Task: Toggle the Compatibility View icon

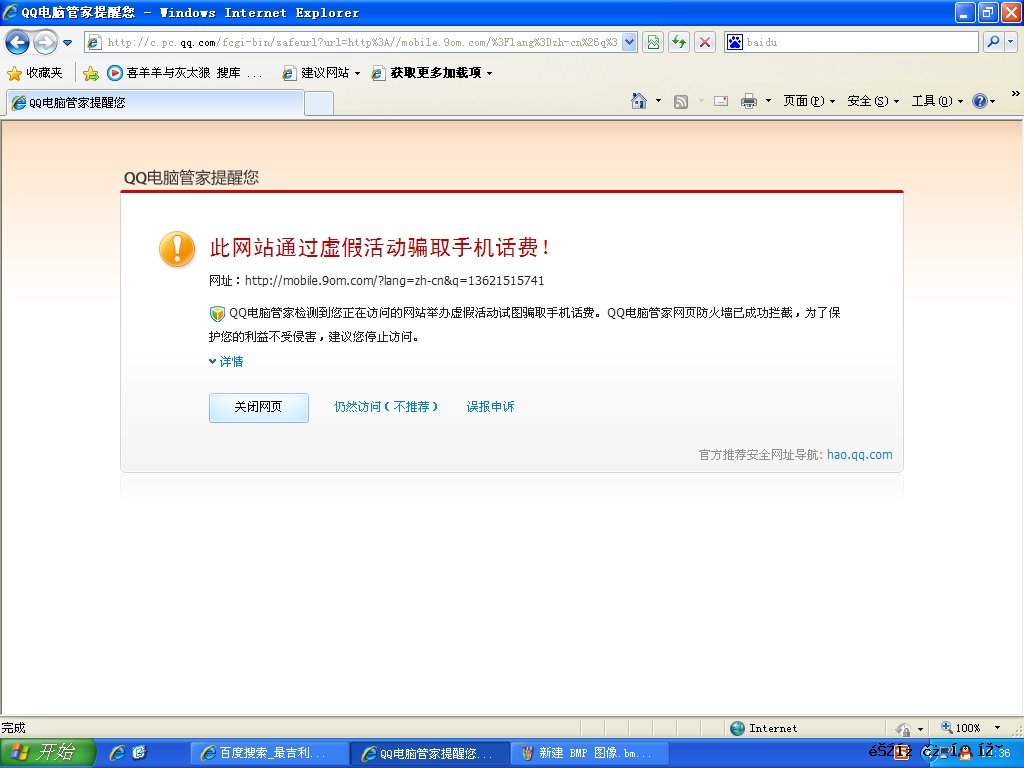Action: tap(653, 42)
